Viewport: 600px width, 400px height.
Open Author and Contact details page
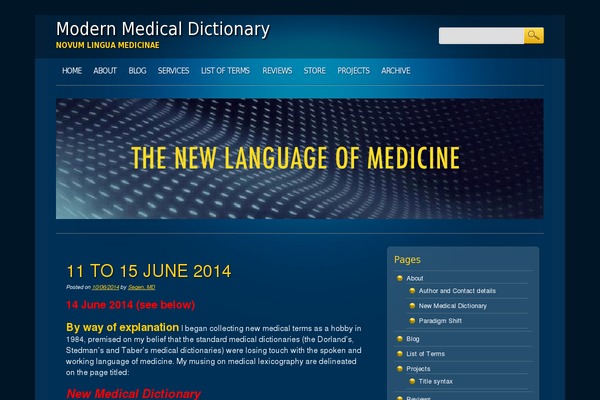click(x=457, y=291)
